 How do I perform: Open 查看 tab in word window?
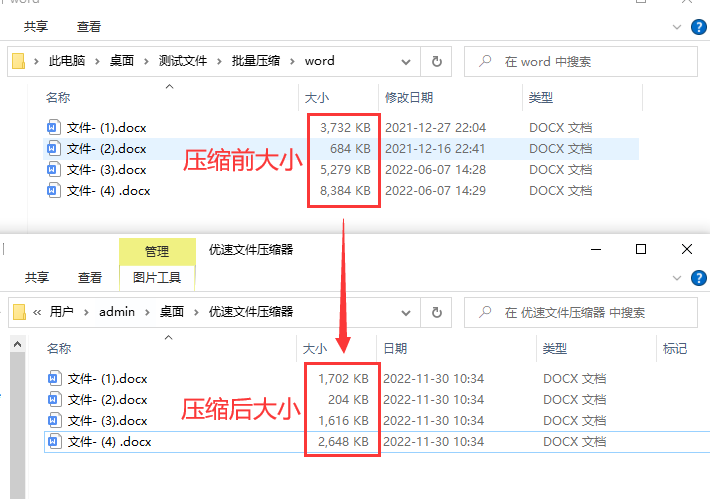[89, 27]
